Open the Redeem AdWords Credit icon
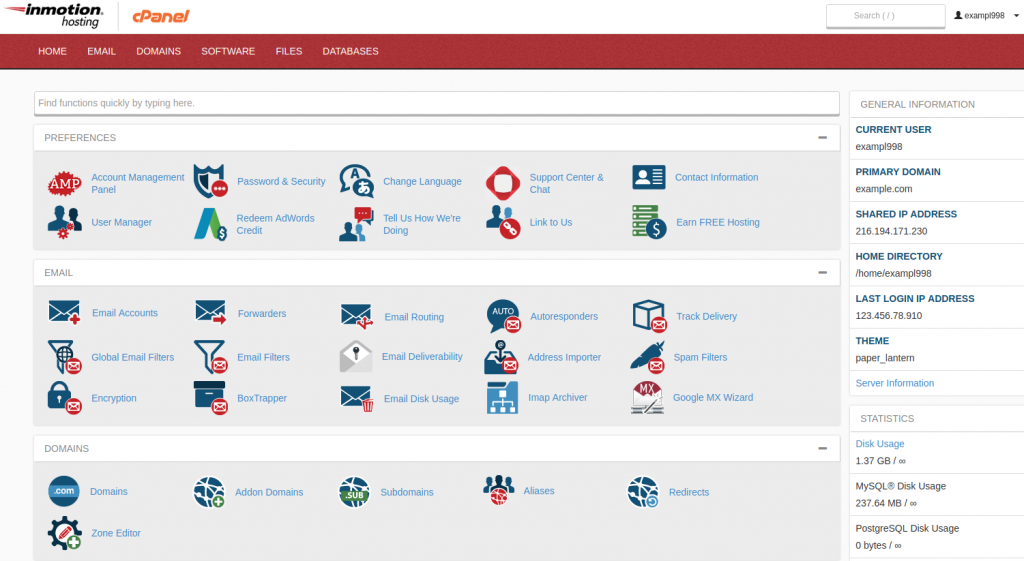Screen dimensions: 1024x561 (x=210, y=224)
